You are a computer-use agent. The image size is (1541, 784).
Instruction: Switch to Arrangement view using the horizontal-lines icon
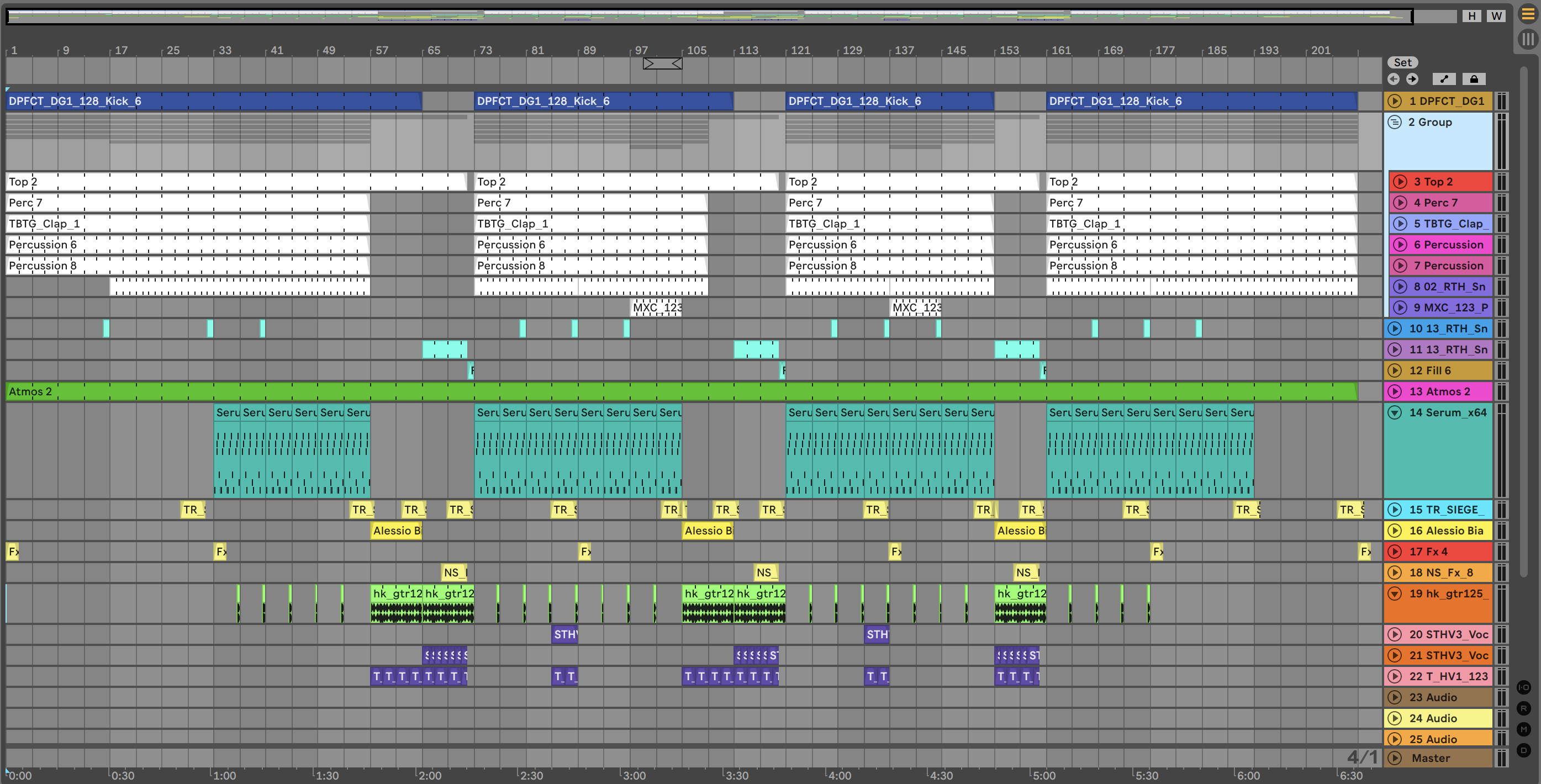point(1528,14)
